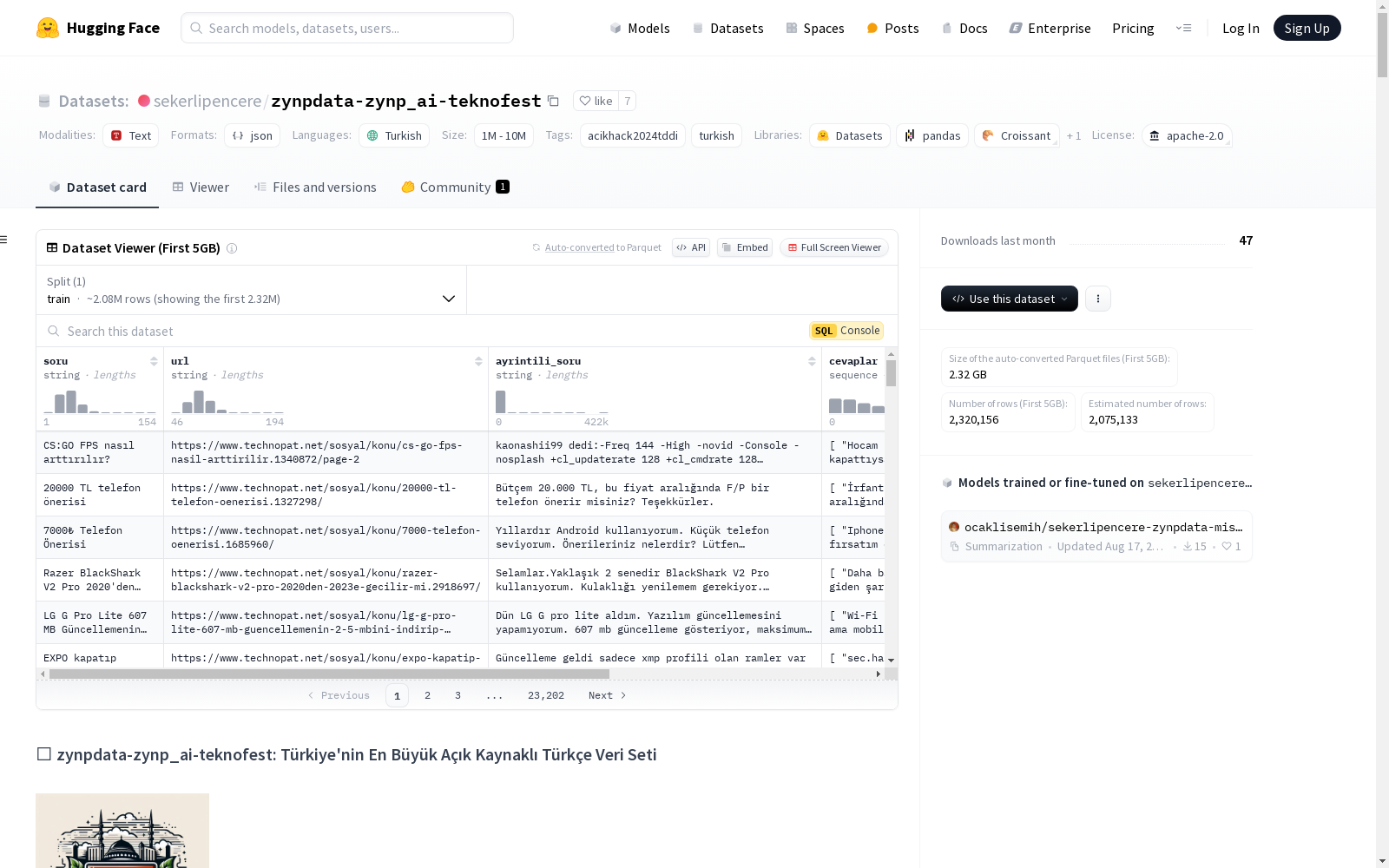Open the Files and versions tab

(x=315, y=187)
